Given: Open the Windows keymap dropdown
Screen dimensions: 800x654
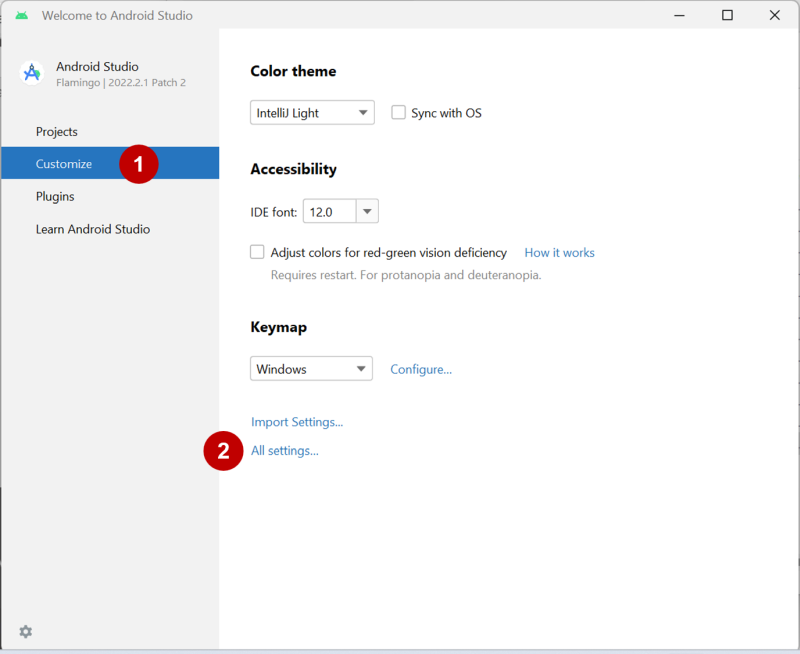Looking at the screenshot, I should [311, 368].
